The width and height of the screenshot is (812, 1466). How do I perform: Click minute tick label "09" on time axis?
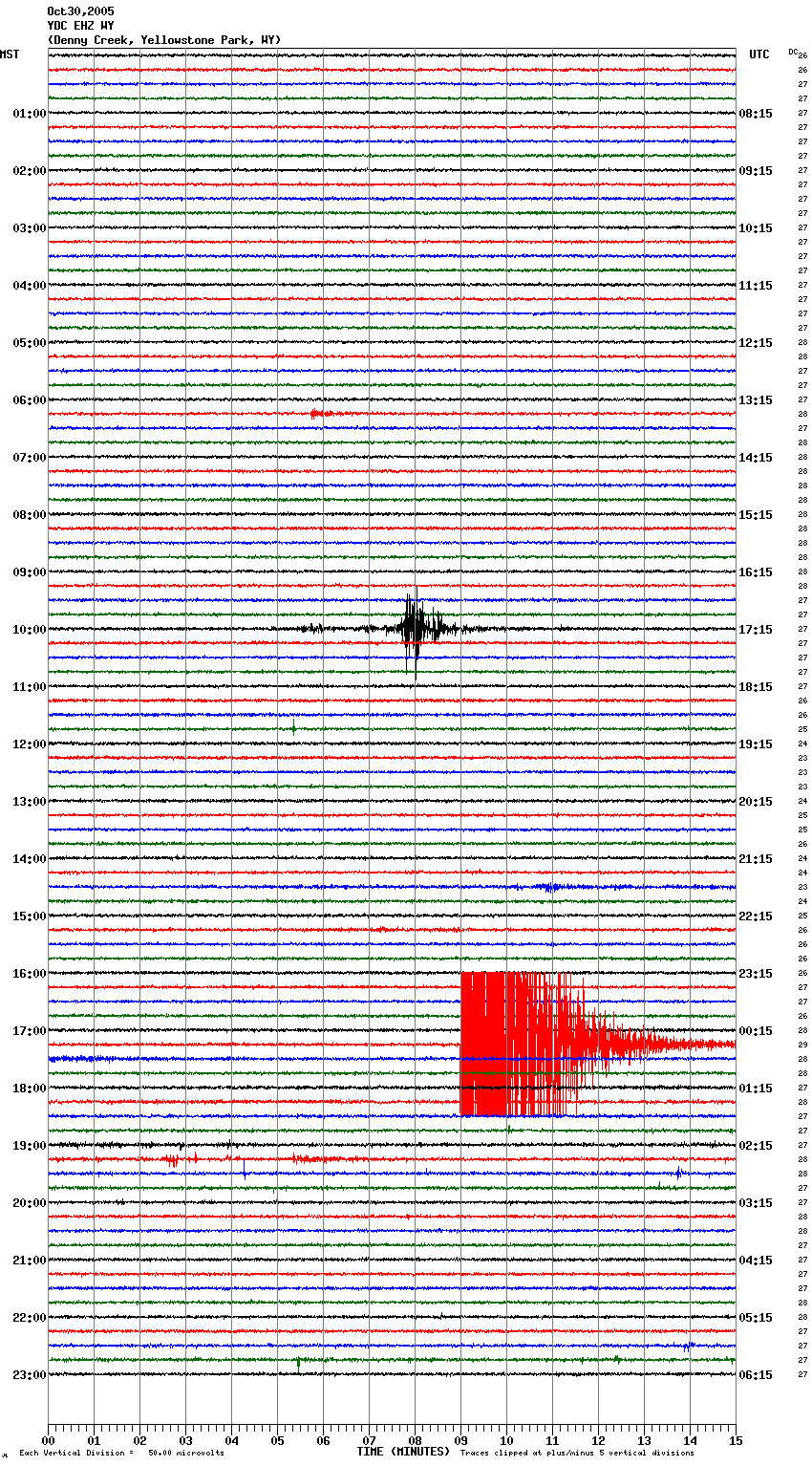click(x=460, y=1440)
